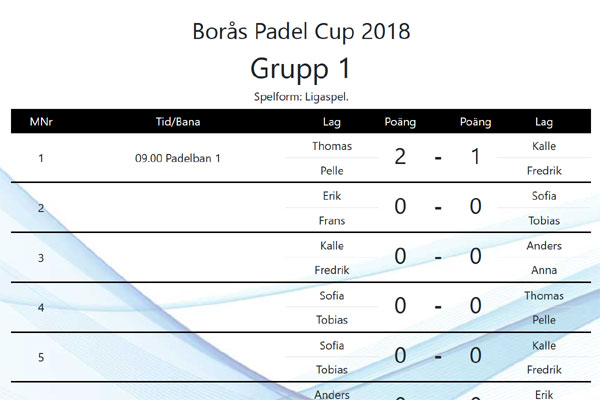Click the empty time cell of match 2
The width and height of the screenshot is (600, 400).
pos(178,208)
